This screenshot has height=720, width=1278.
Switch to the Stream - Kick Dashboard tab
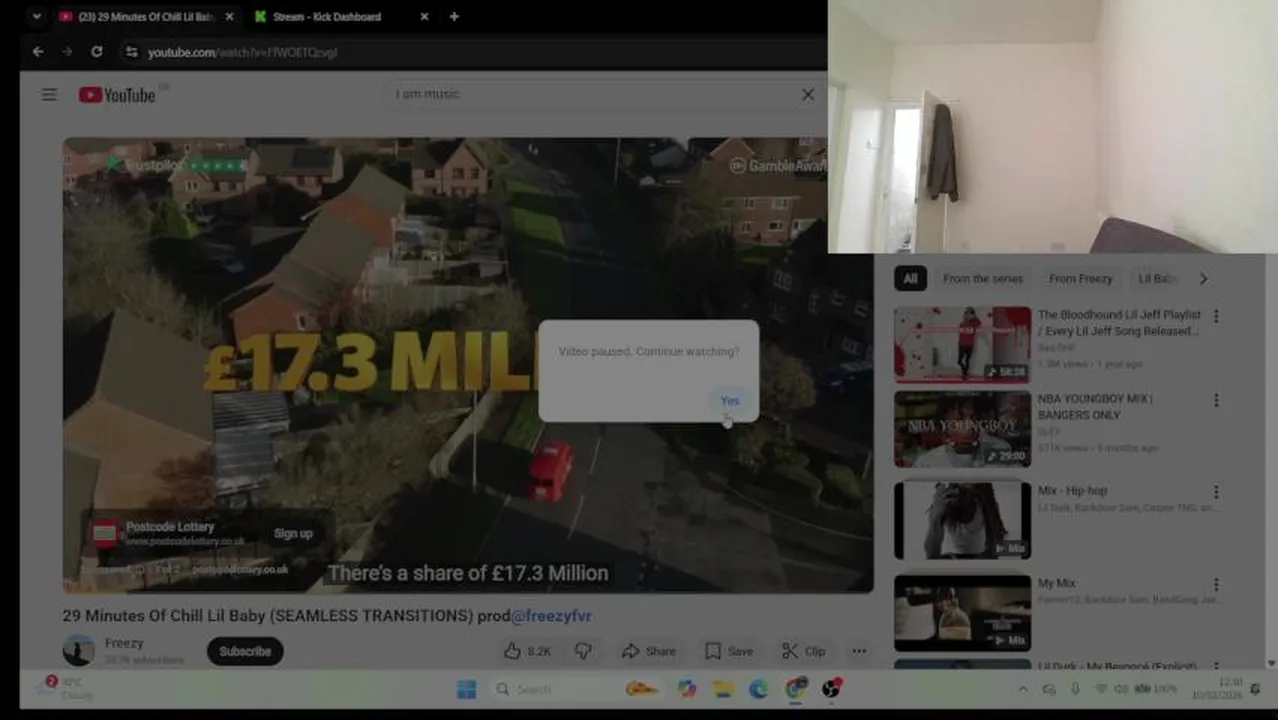pos(327,17)
